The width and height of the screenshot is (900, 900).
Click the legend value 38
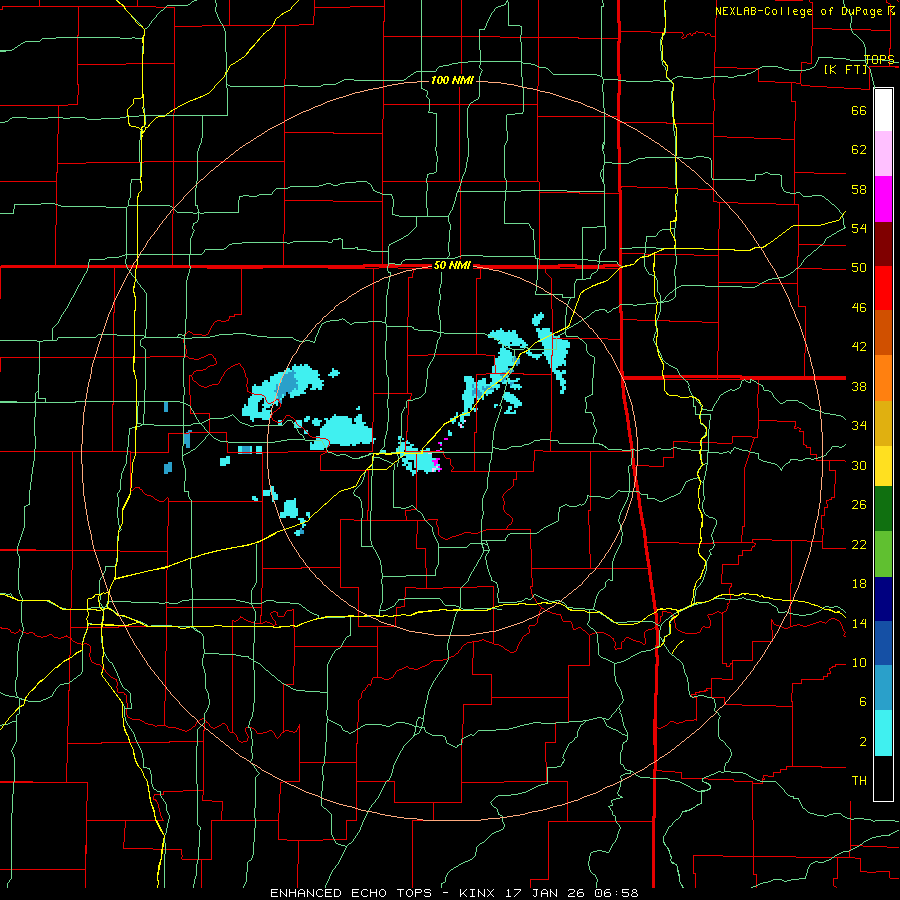(859, 386)
